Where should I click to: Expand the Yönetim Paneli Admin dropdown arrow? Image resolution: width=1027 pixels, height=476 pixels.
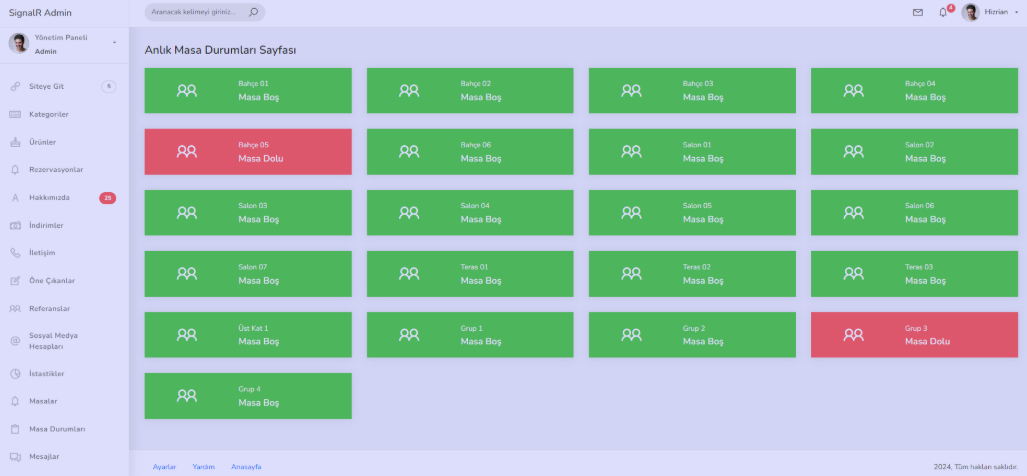point(115,43)
